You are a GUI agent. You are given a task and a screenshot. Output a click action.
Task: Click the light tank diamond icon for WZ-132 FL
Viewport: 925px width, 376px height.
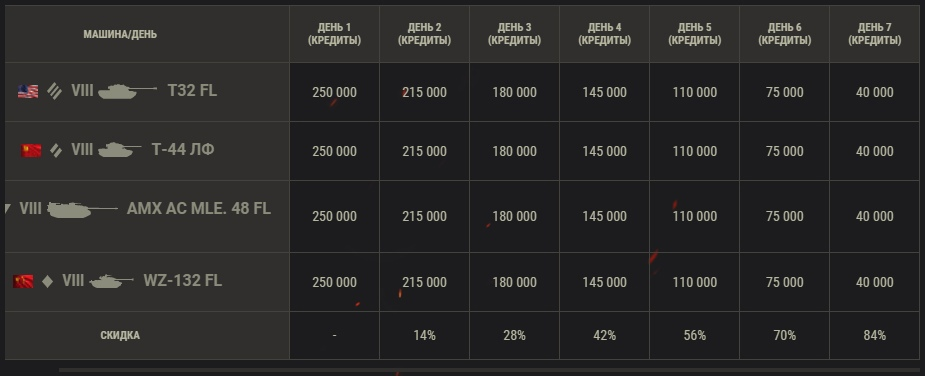tap(47, 282)
